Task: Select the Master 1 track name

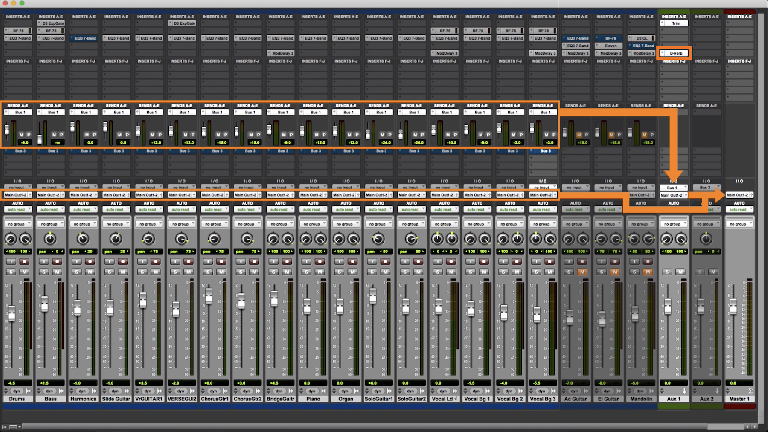Action: (x=740, y=399)
